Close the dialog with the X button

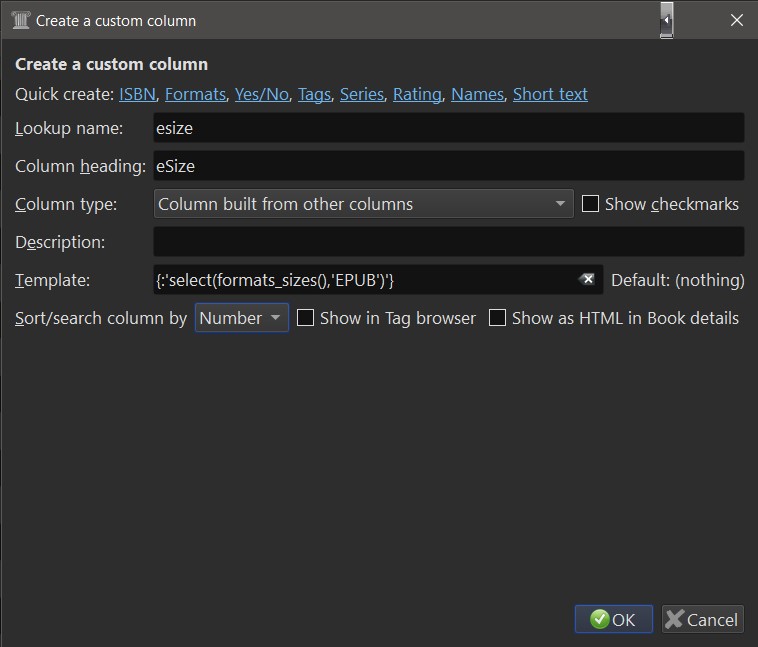737,20
